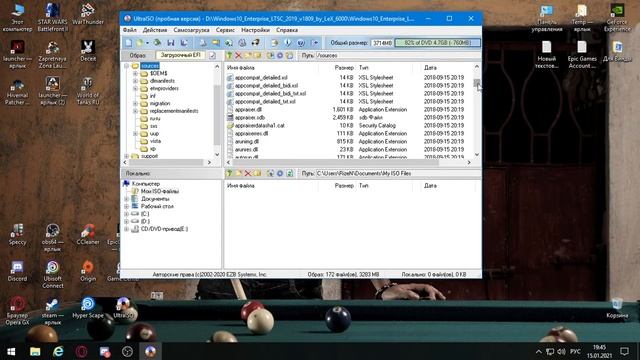Select Мои ISO-файлы in the local tree
Screen dimensions: 640x360
[x=160, y=191]
